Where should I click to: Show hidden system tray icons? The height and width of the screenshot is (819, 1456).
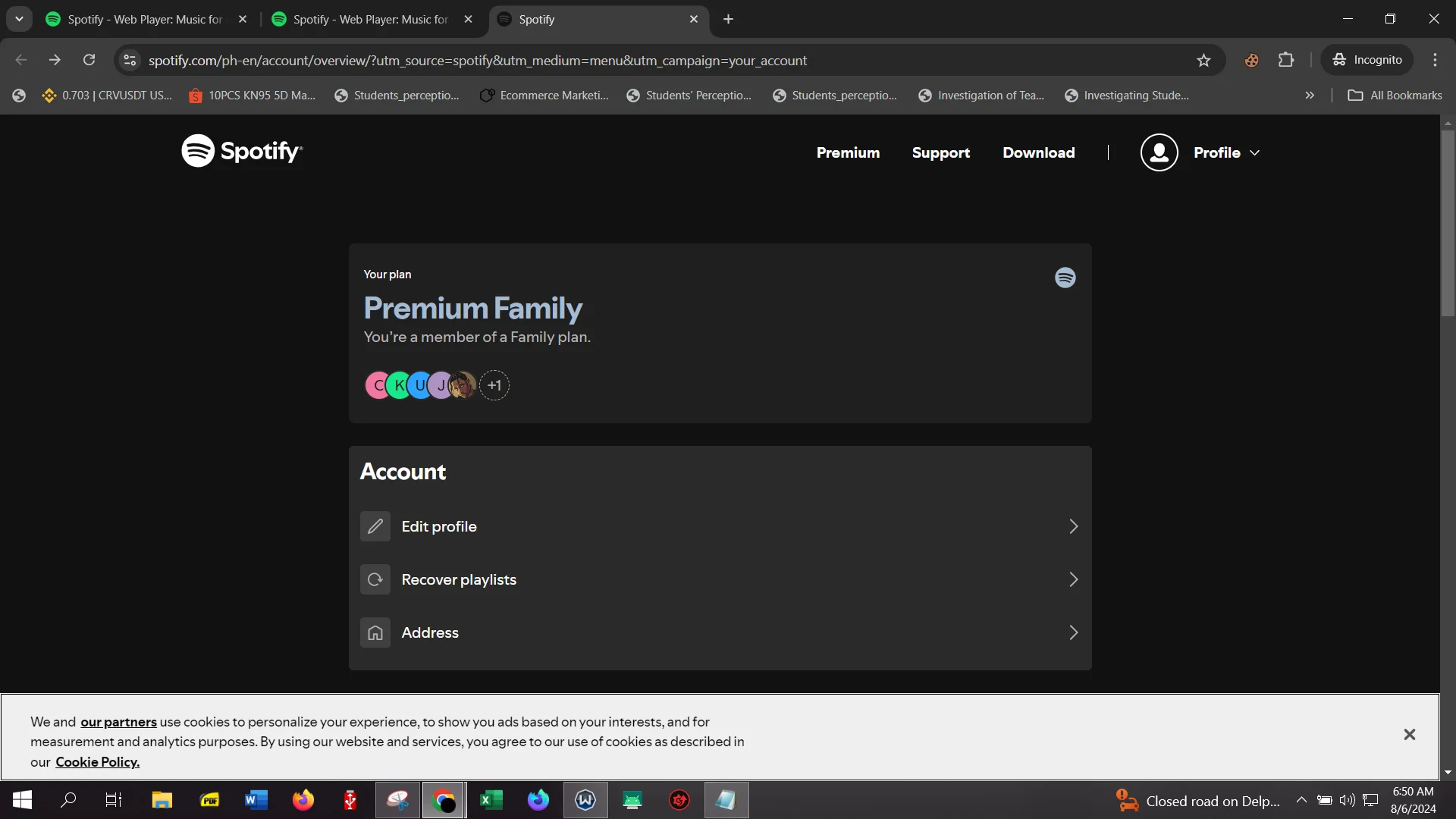tap(1301, 800)
